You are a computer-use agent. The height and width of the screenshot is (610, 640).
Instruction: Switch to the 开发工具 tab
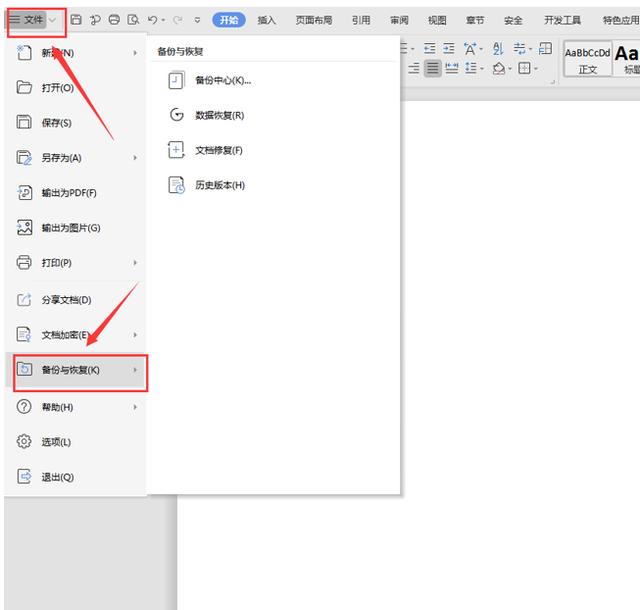click(x=562, y=20)
